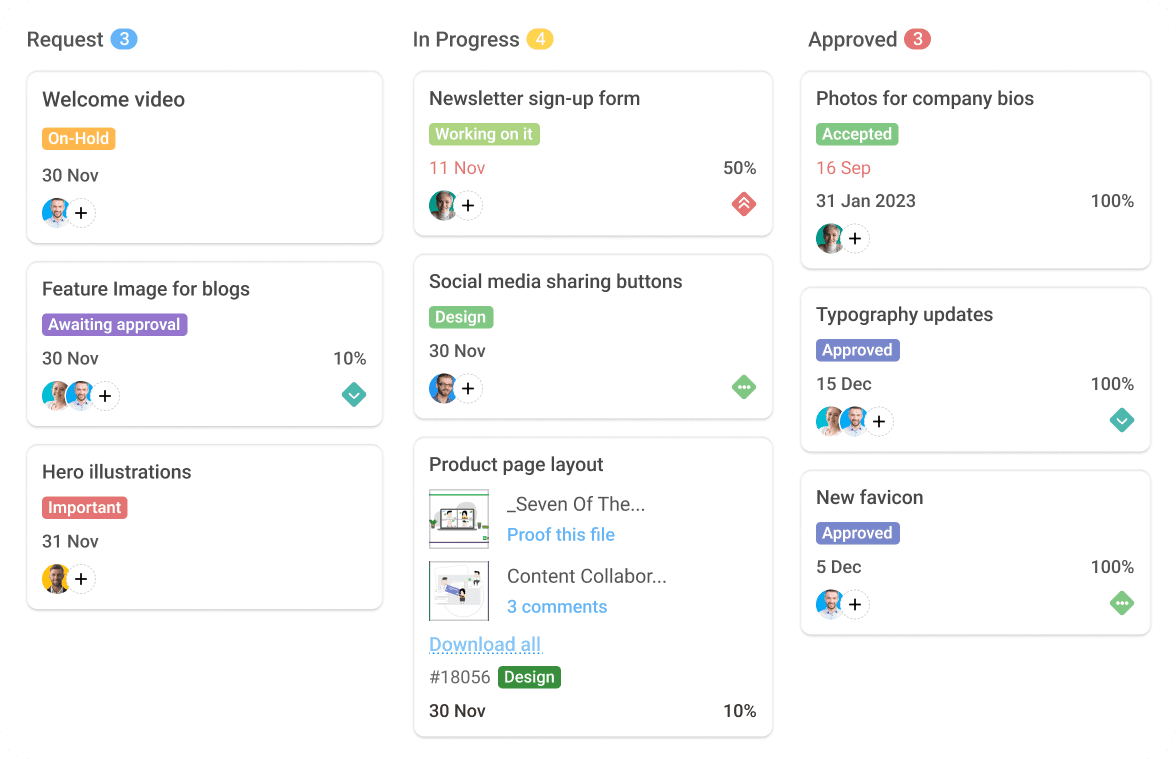Click the count badge on the Request column
Viewport: 1176px width, 759px height.
pyautogui.click(x=123, y=39)
